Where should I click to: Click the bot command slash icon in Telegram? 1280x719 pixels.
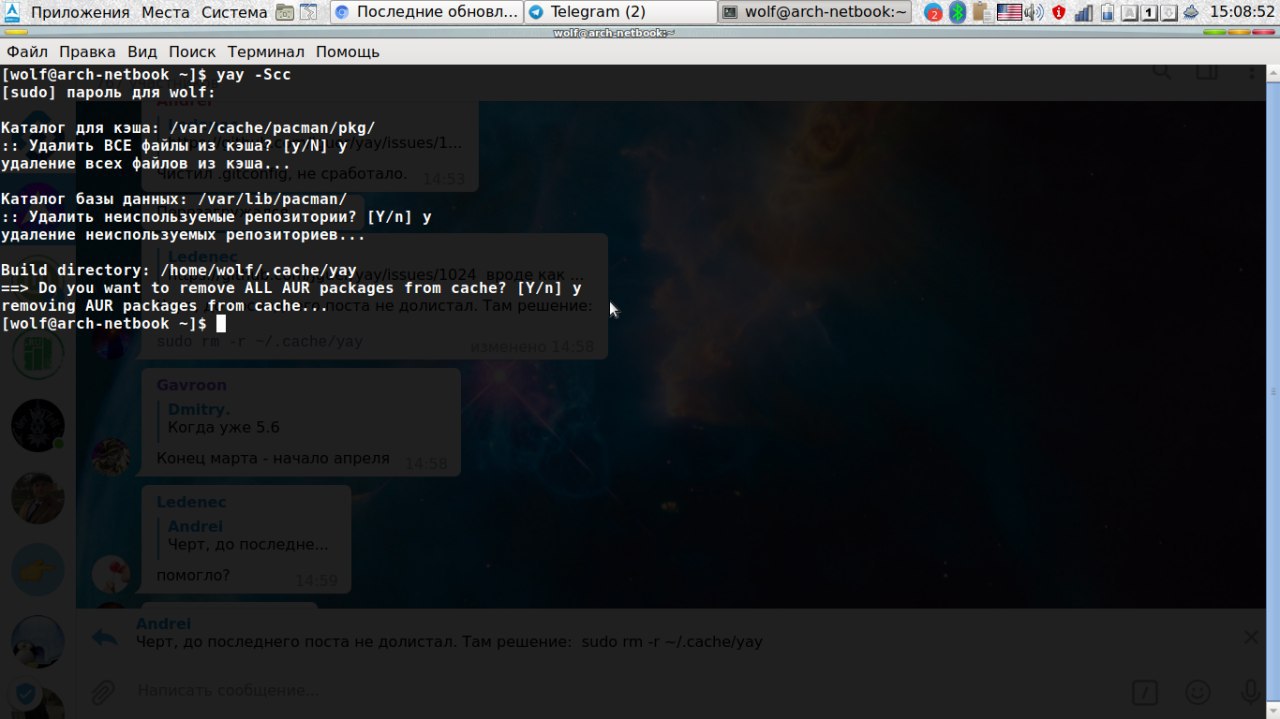tap(1145, 692)
